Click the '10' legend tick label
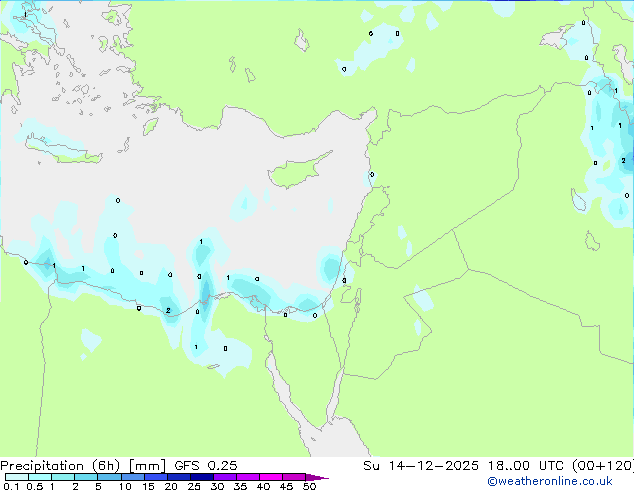The height and width of the screenshot is (490, 634). pyautogui.click(x=125, y=486)
